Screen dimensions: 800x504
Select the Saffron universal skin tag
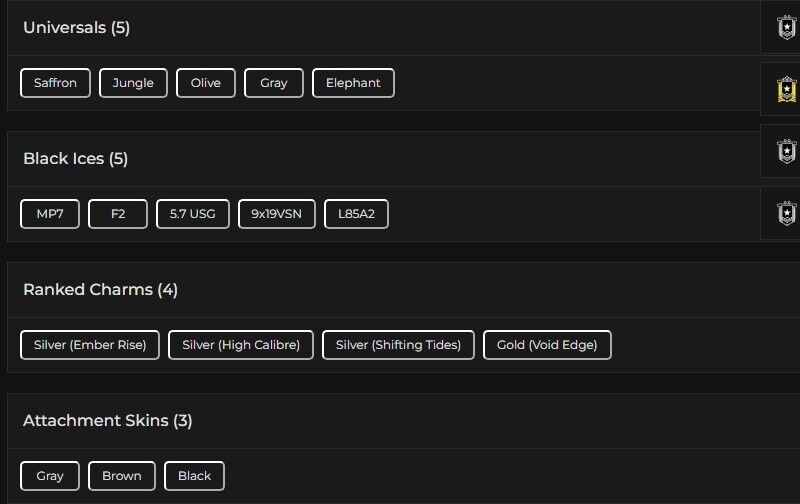(55, 83)
